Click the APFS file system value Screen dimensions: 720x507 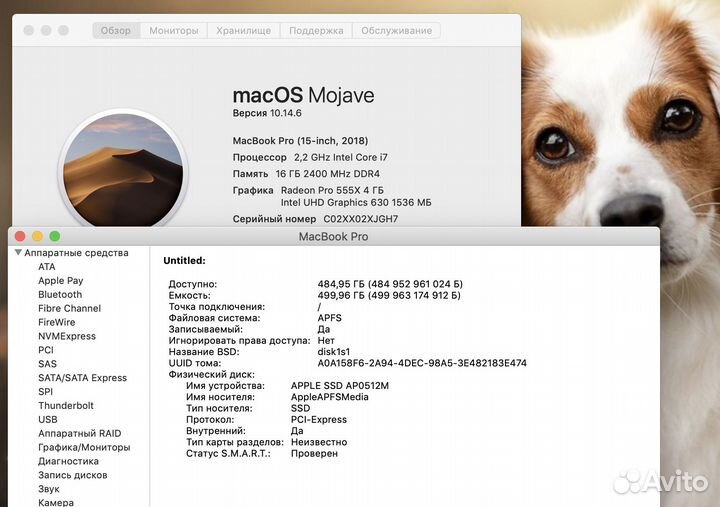click(x=330, y=318)
